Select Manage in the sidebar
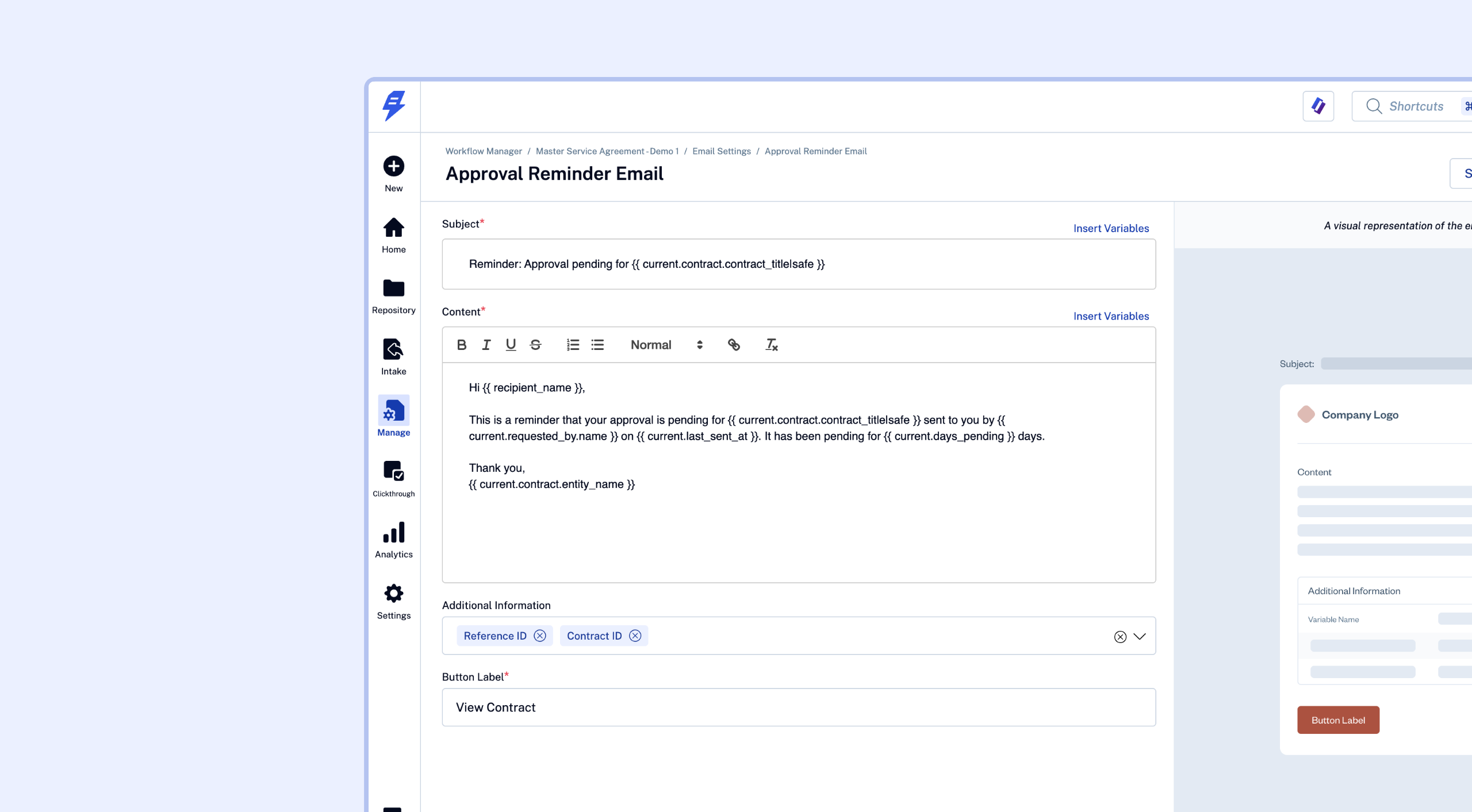The width and height of the screenshot is (1472, 812). click(394, 416)
